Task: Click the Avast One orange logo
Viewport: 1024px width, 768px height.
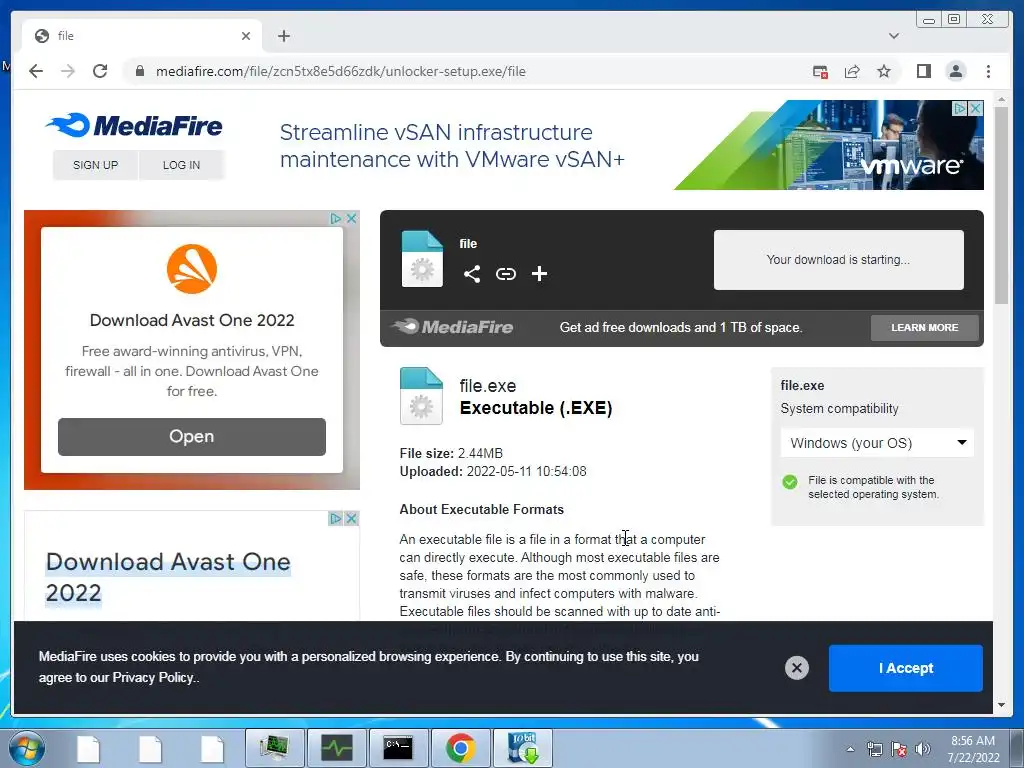Action: coord(191,269)
